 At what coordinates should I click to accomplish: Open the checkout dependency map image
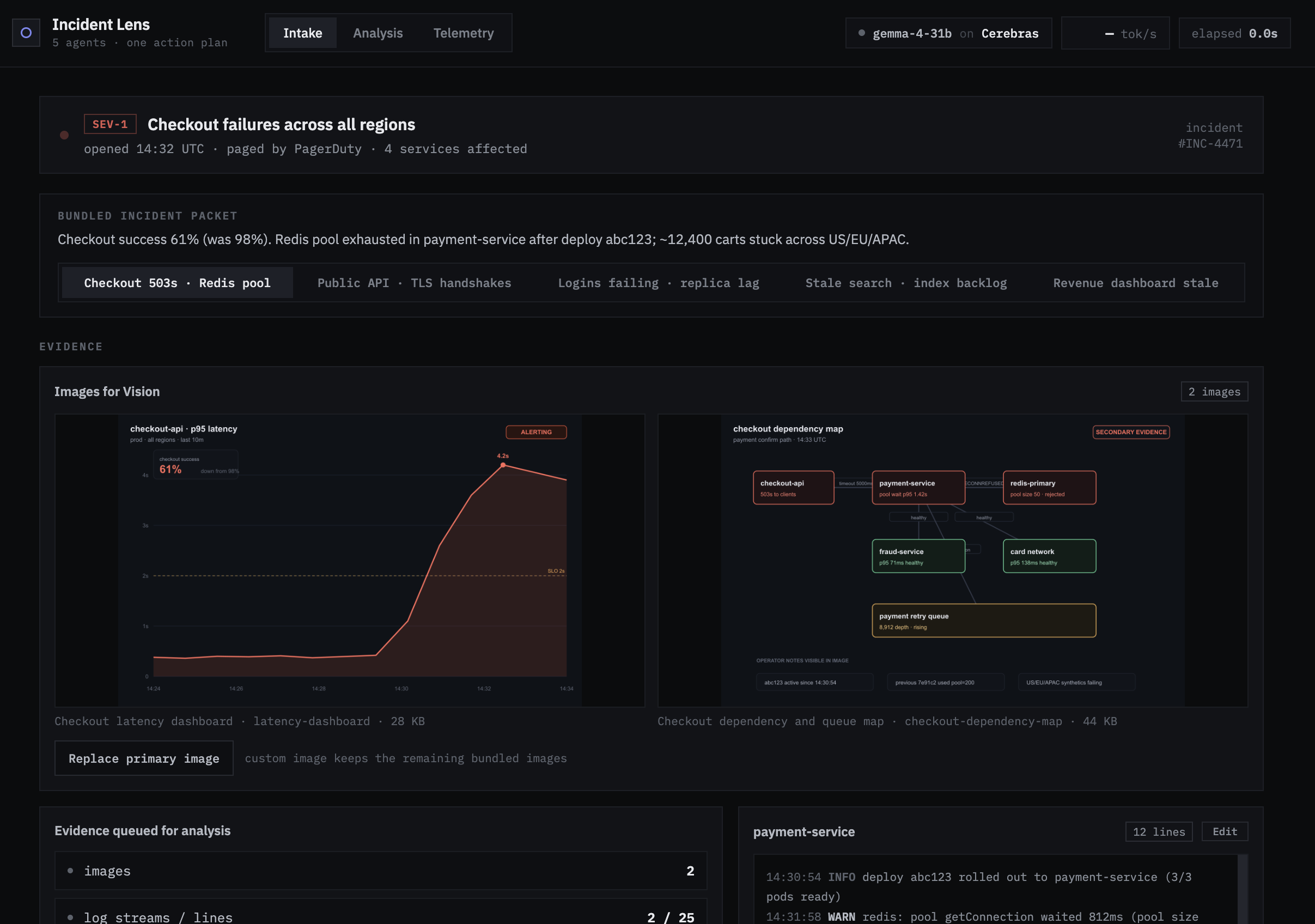[952, 560]
